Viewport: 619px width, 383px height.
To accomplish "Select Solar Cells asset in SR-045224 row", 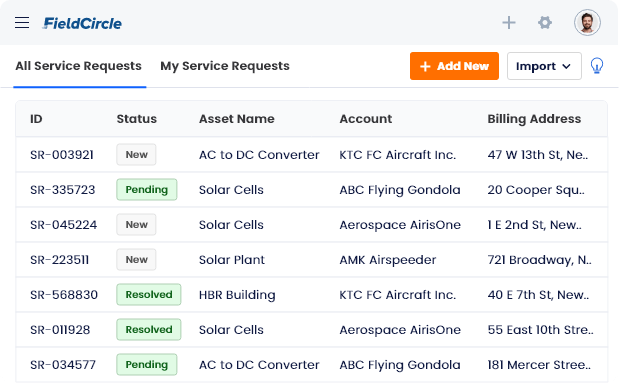I will tap(231, 225).
